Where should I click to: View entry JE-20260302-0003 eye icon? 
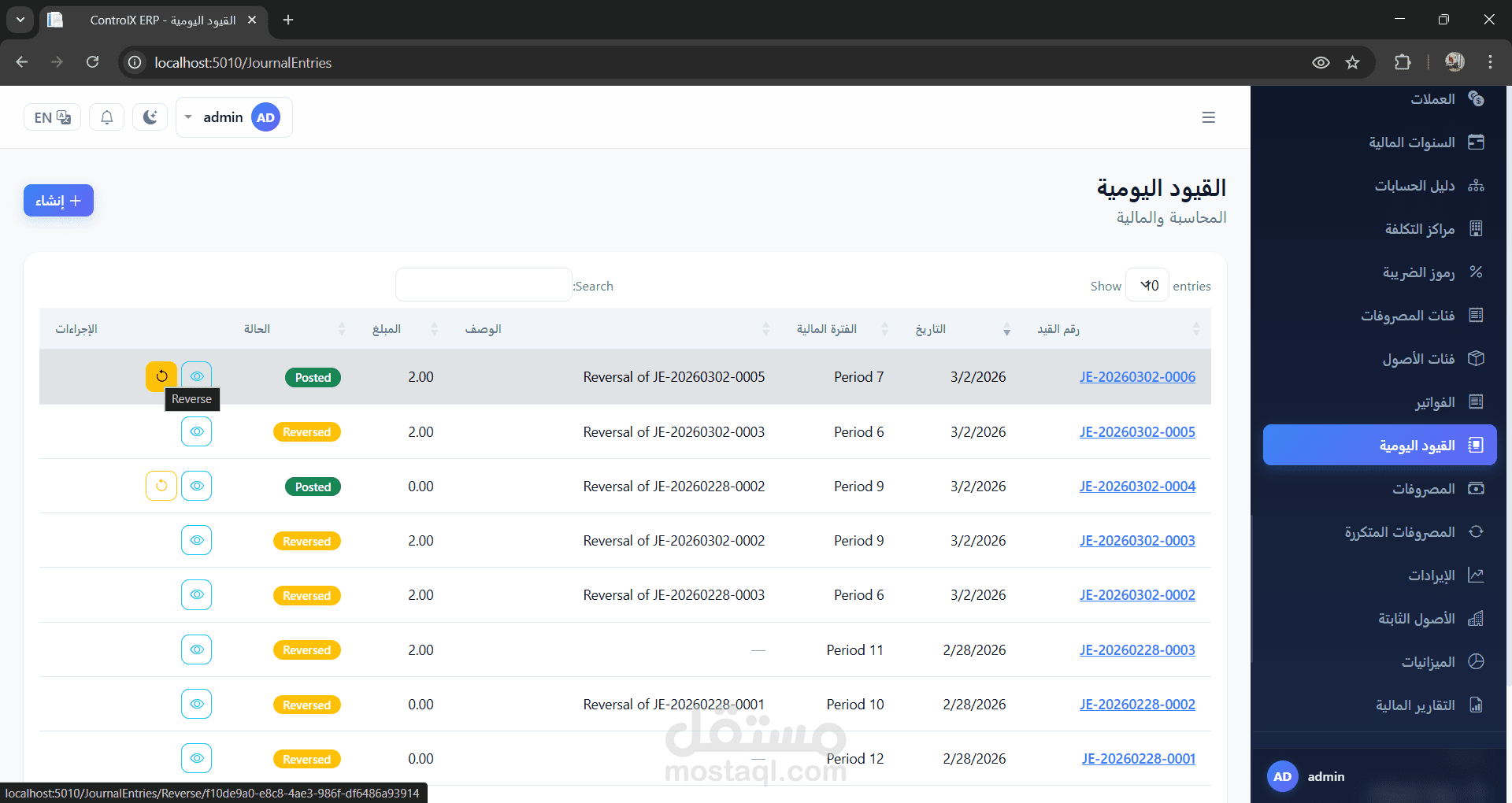[197, 540]
